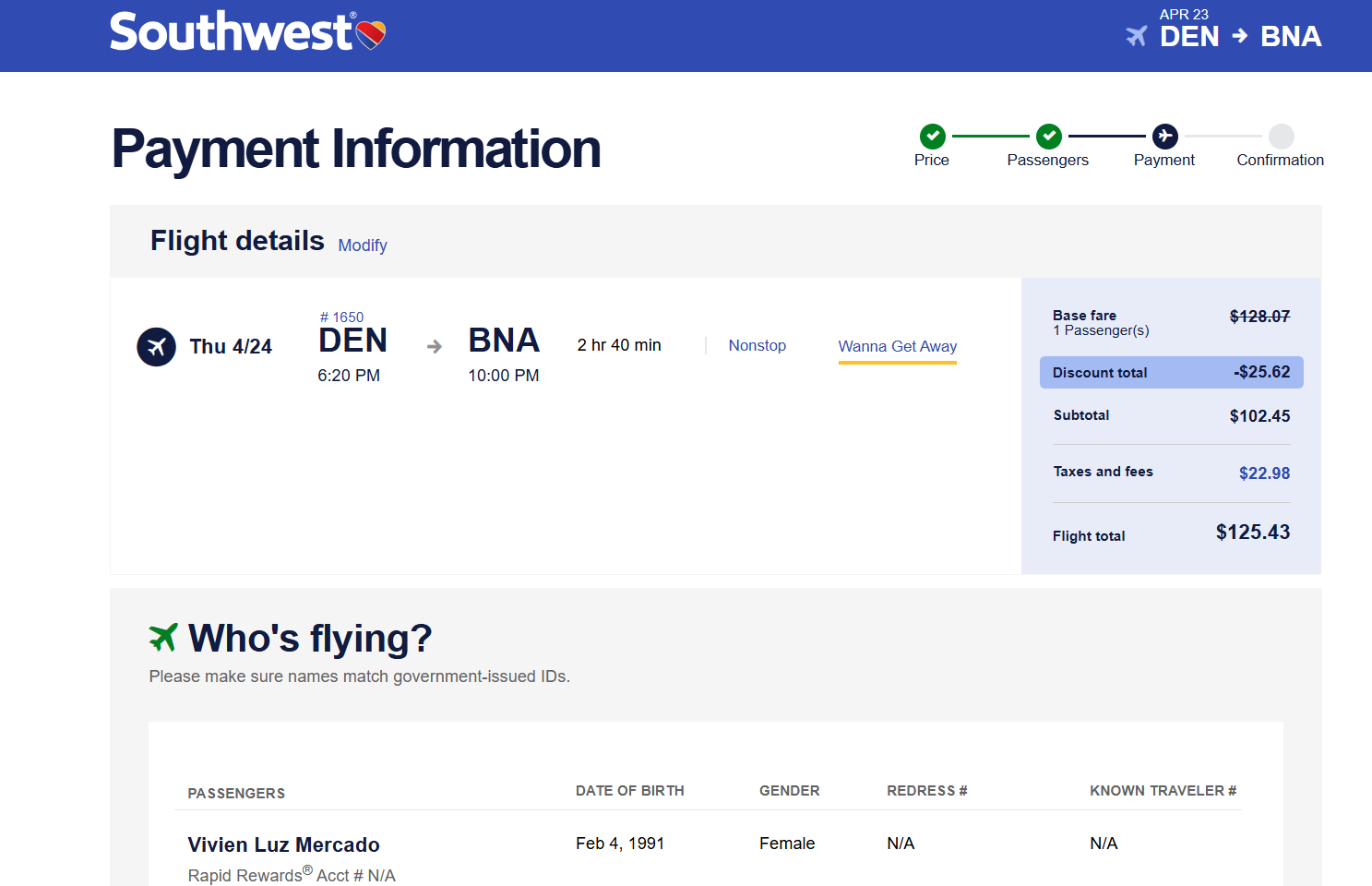Click the Nonstop link
This screenshot has width=1372, height=886.
[757, 345]
